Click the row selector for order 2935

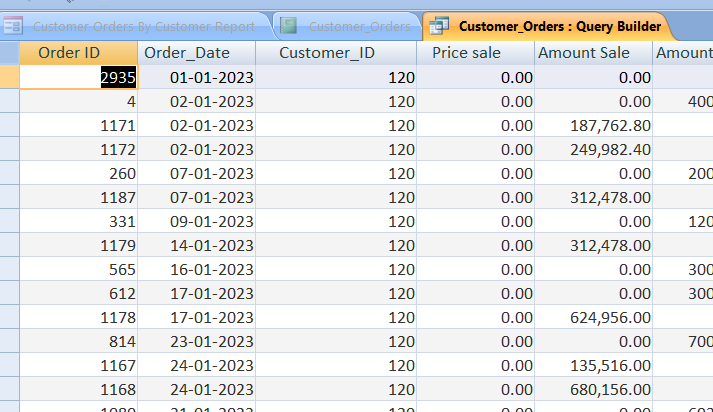tap(10, 77)
